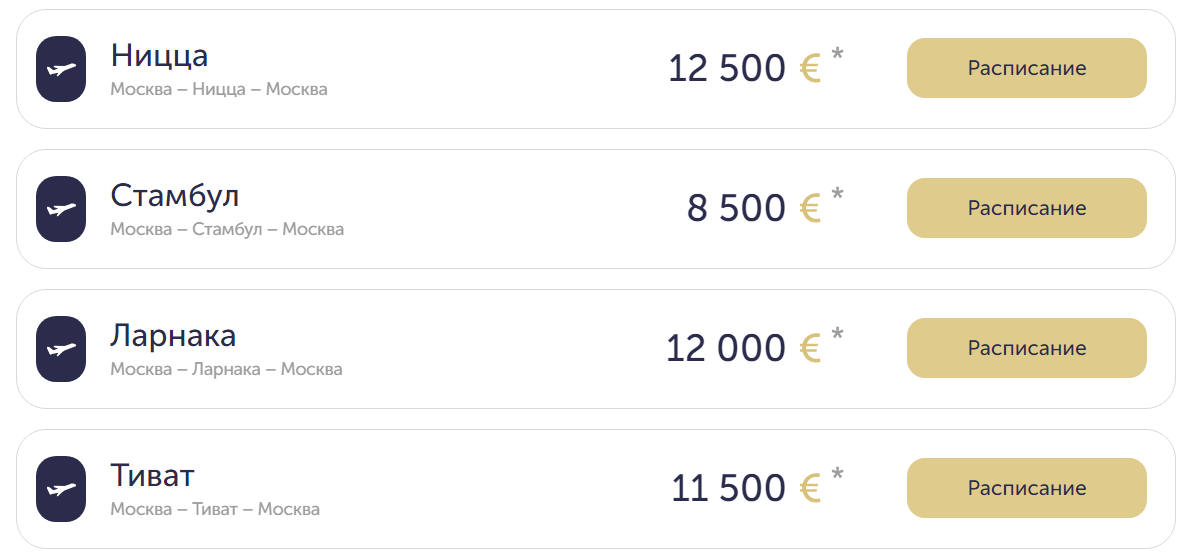1186x559 pixels.
Task: Open the Расписание schedule for Стамбул
Action: (1026, 209)
